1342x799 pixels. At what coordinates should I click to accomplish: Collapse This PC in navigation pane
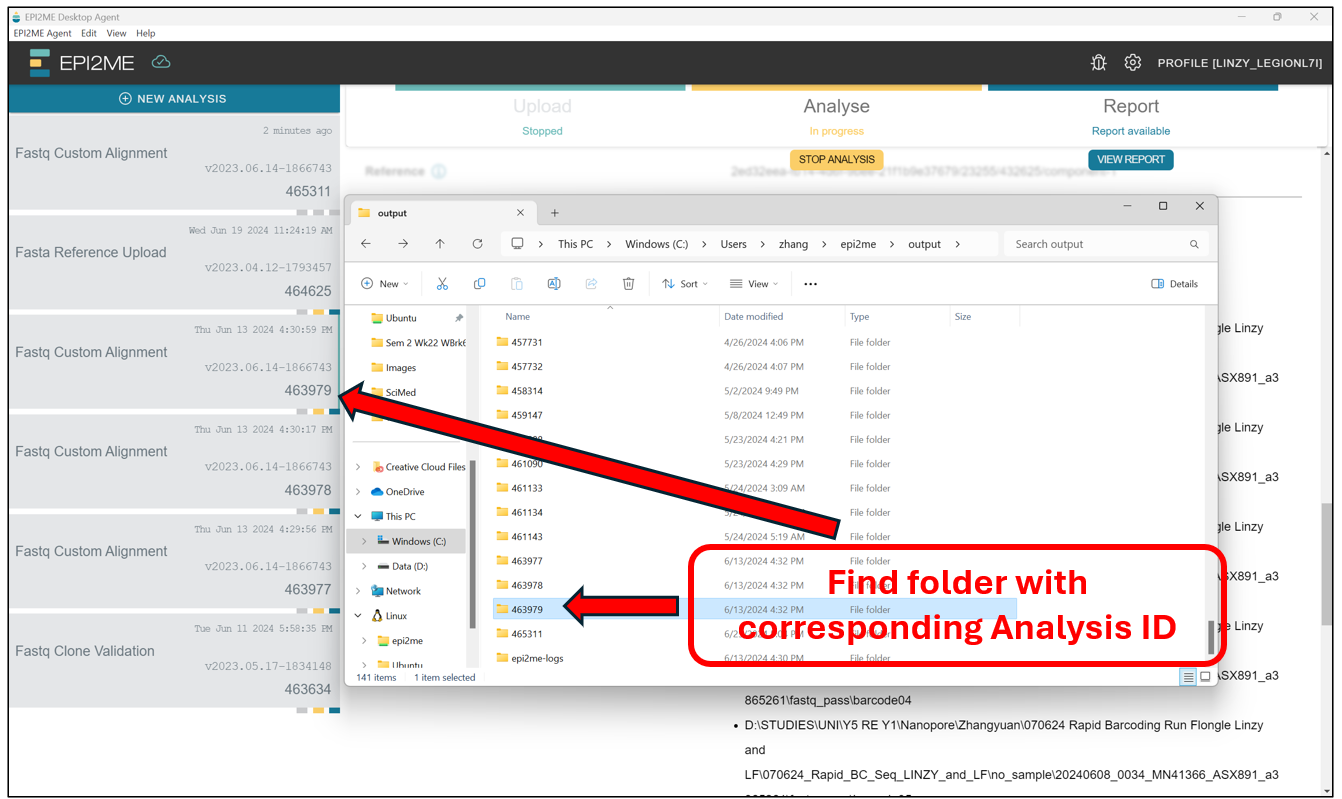coord(358,517)
